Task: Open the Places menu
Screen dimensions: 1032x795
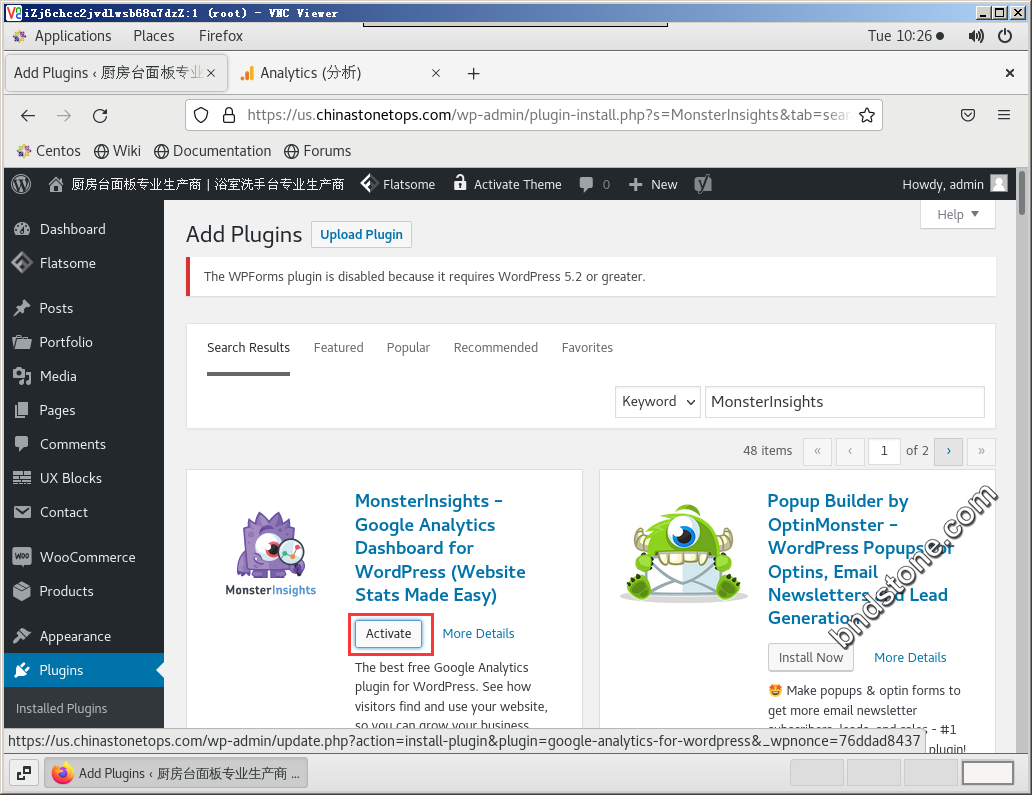Action: (x=154, y=36)
